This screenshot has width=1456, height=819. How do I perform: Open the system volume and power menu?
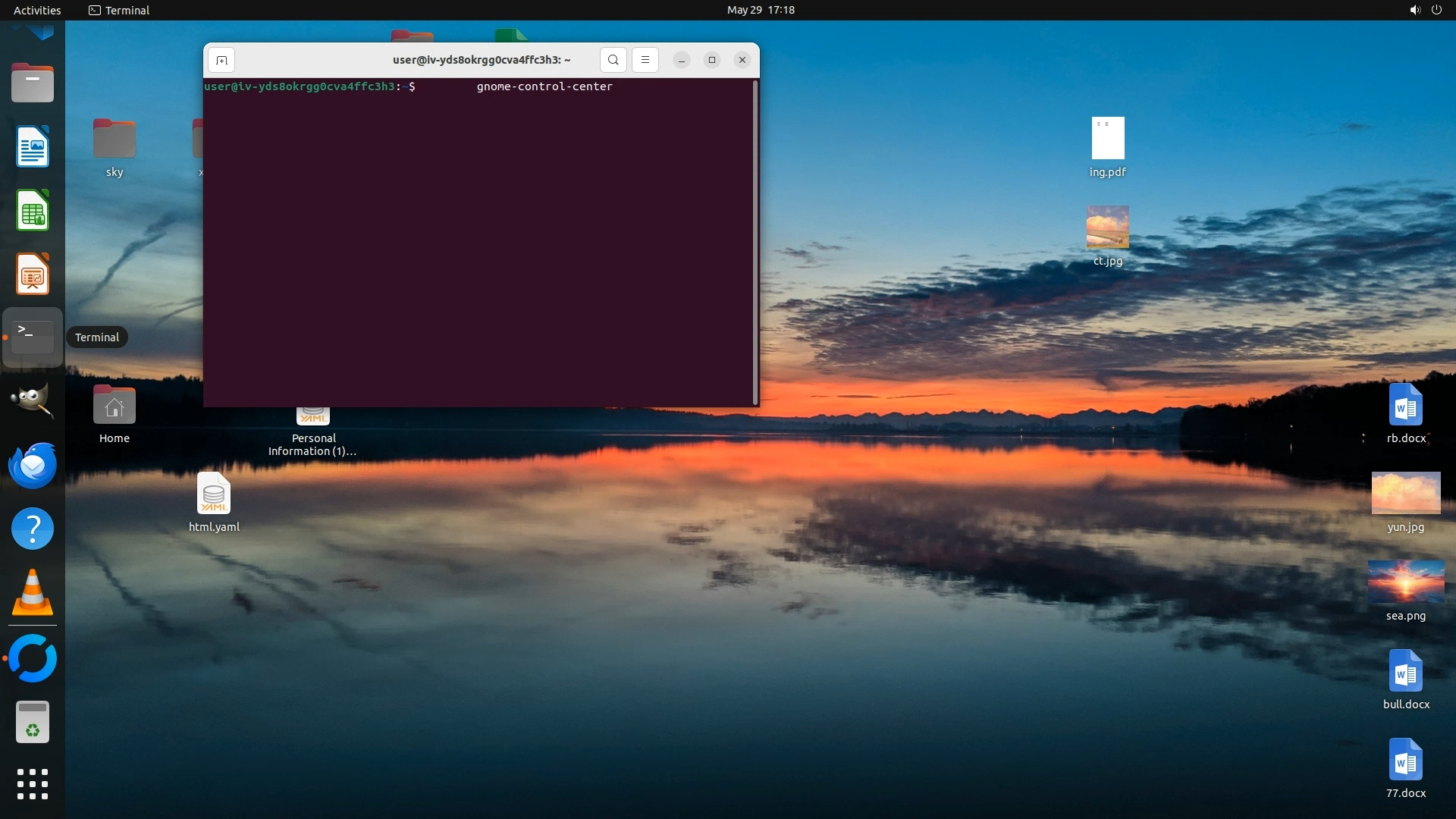point(1425,10)
